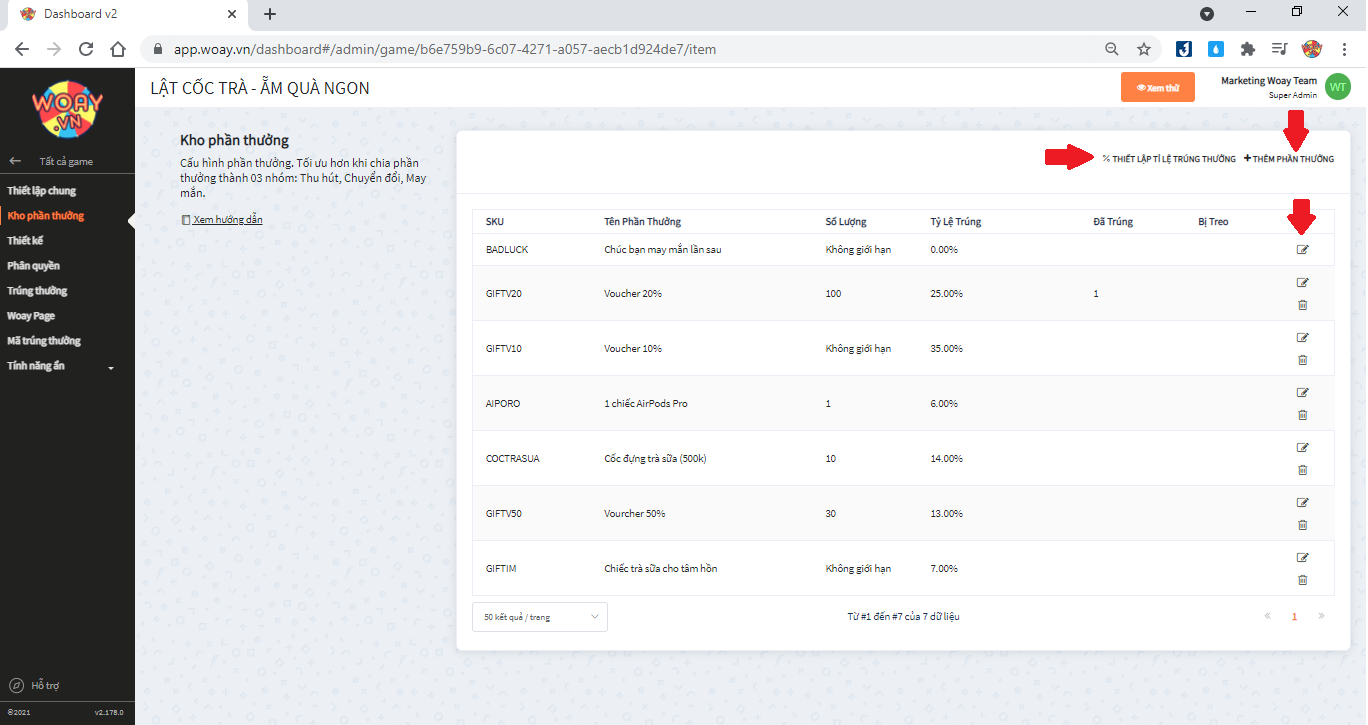1368x725 pixels.
Task: Open Woay Page menu item
Action: (x=31, y=316)
